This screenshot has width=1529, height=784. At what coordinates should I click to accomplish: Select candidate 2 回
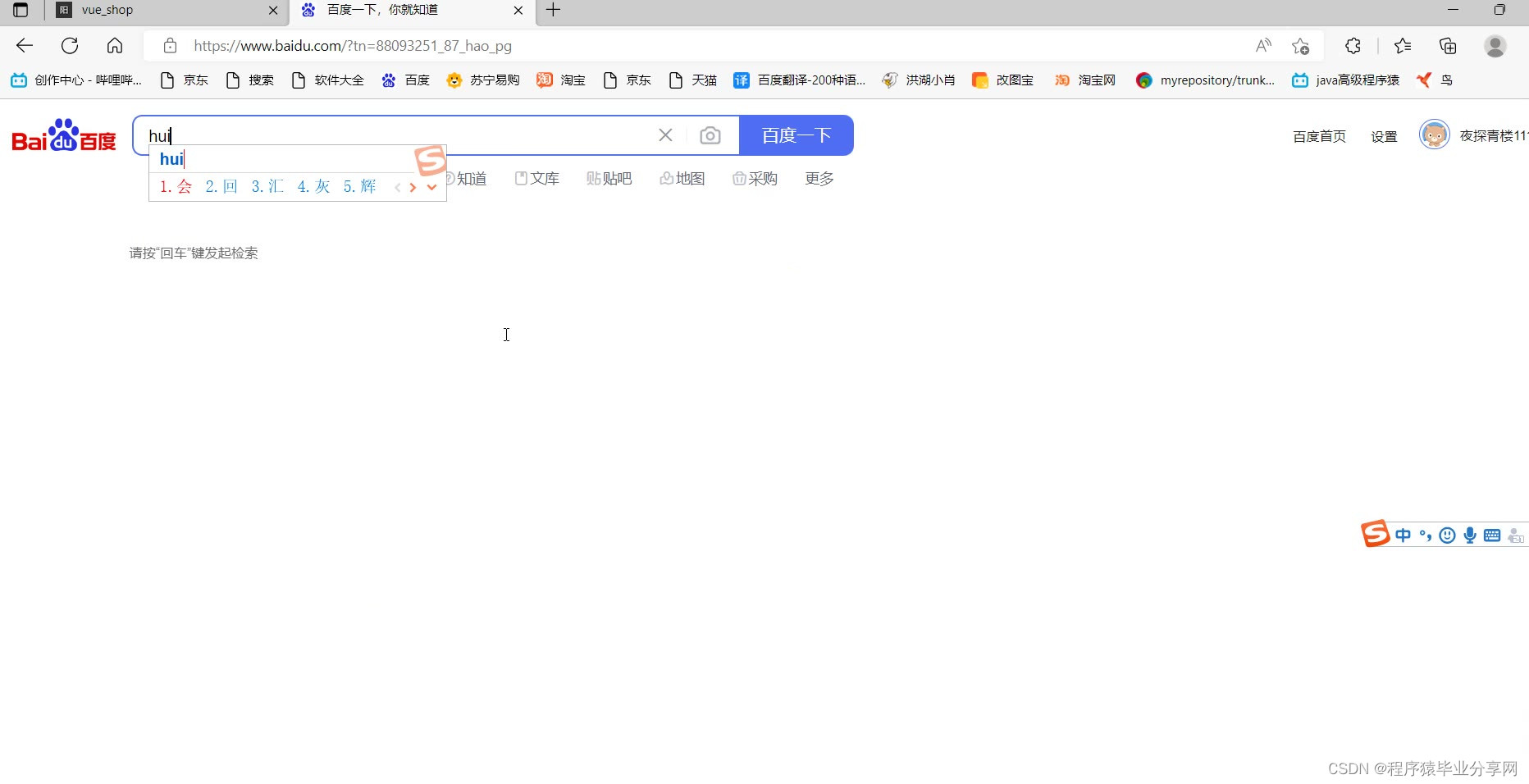click(221, 186)
